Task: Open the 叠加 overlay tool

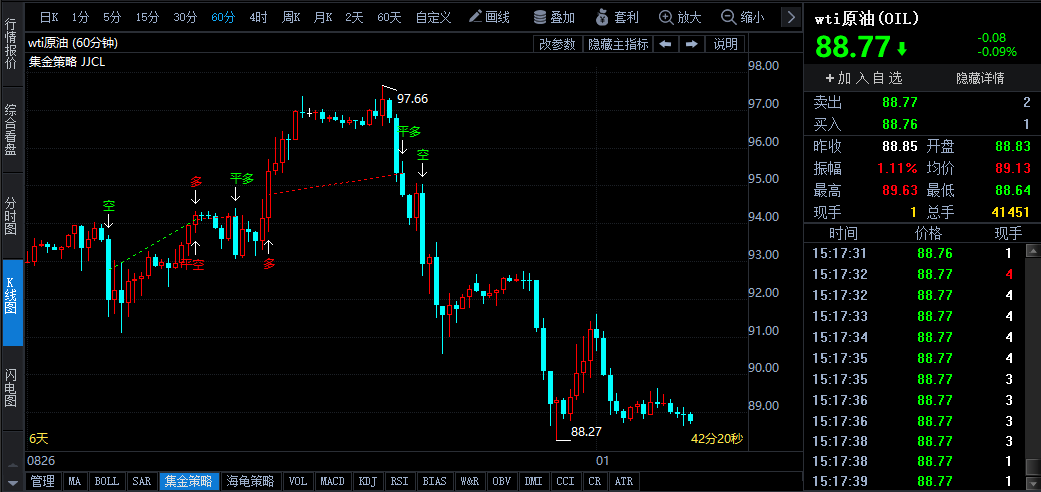Action: click(x=554, y=17)
